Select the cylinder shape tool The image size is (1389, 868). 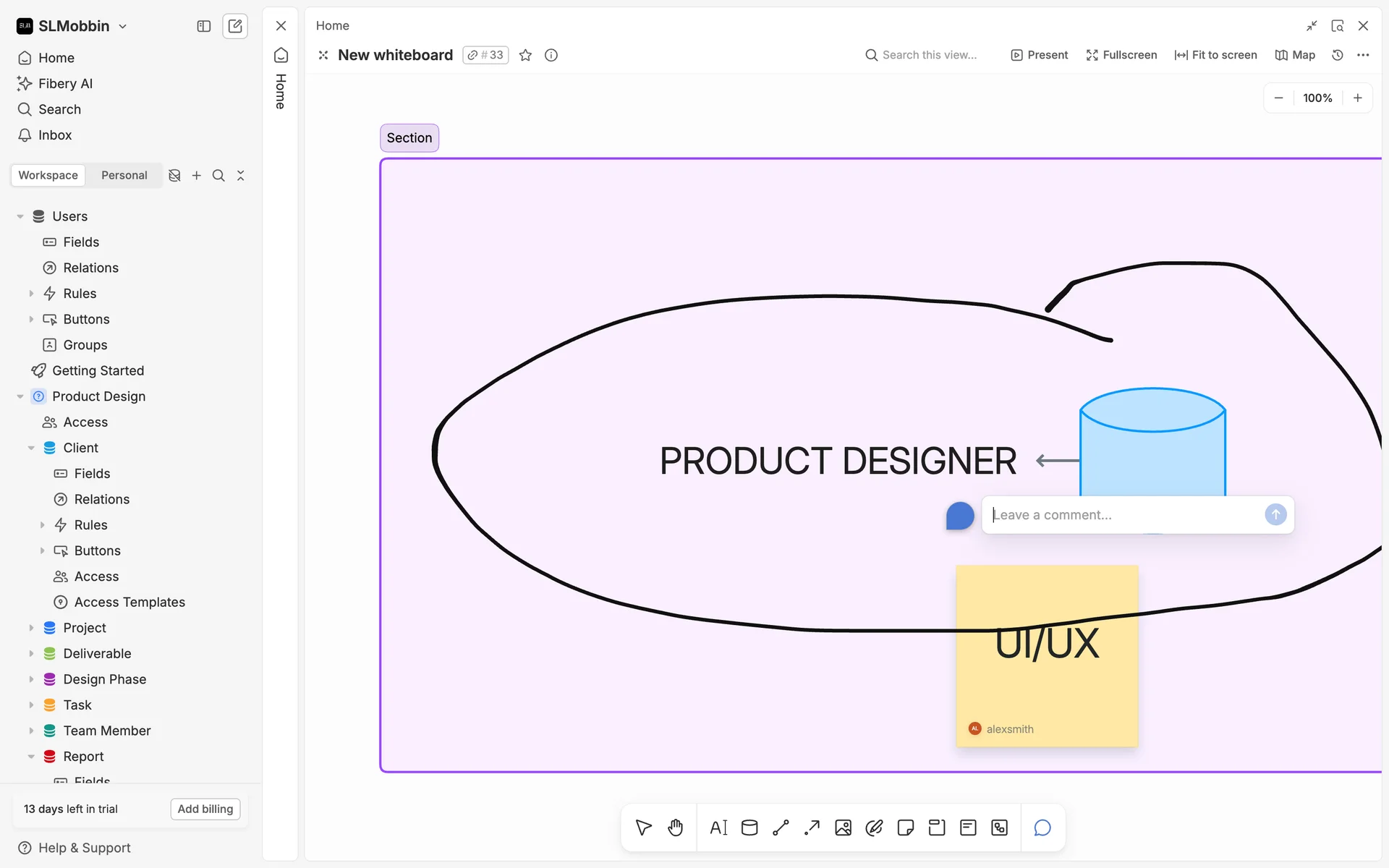pos(749,827)
